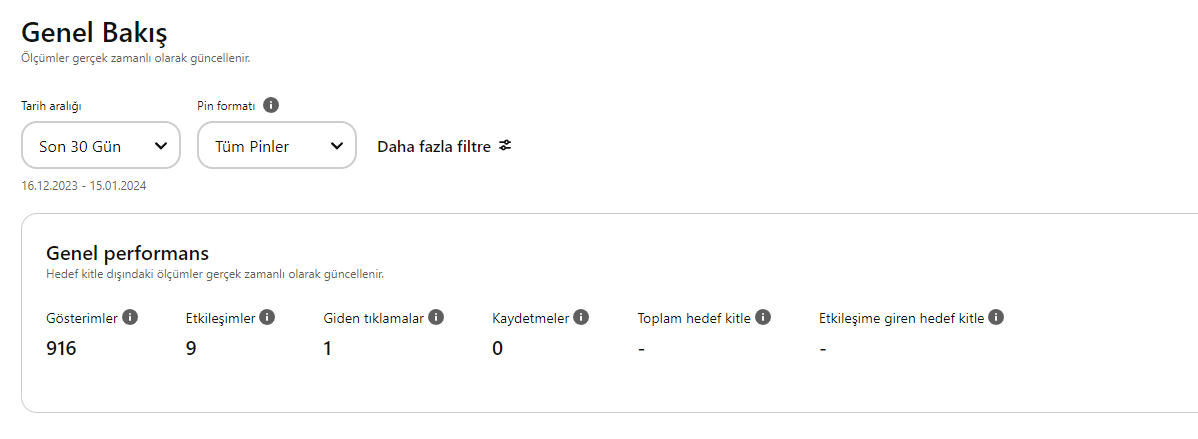Screen dimensions: 1198x439
Task: Select the Giden tıklamalar metric label
Action: pos(374,318)
